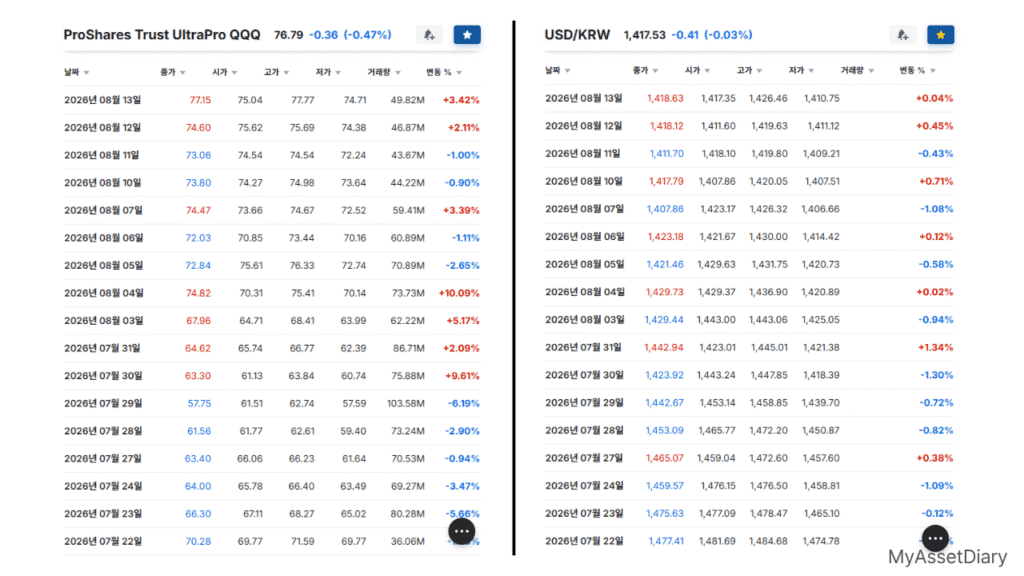Click USD/KRW change value +1.34%

click(935, 347)
